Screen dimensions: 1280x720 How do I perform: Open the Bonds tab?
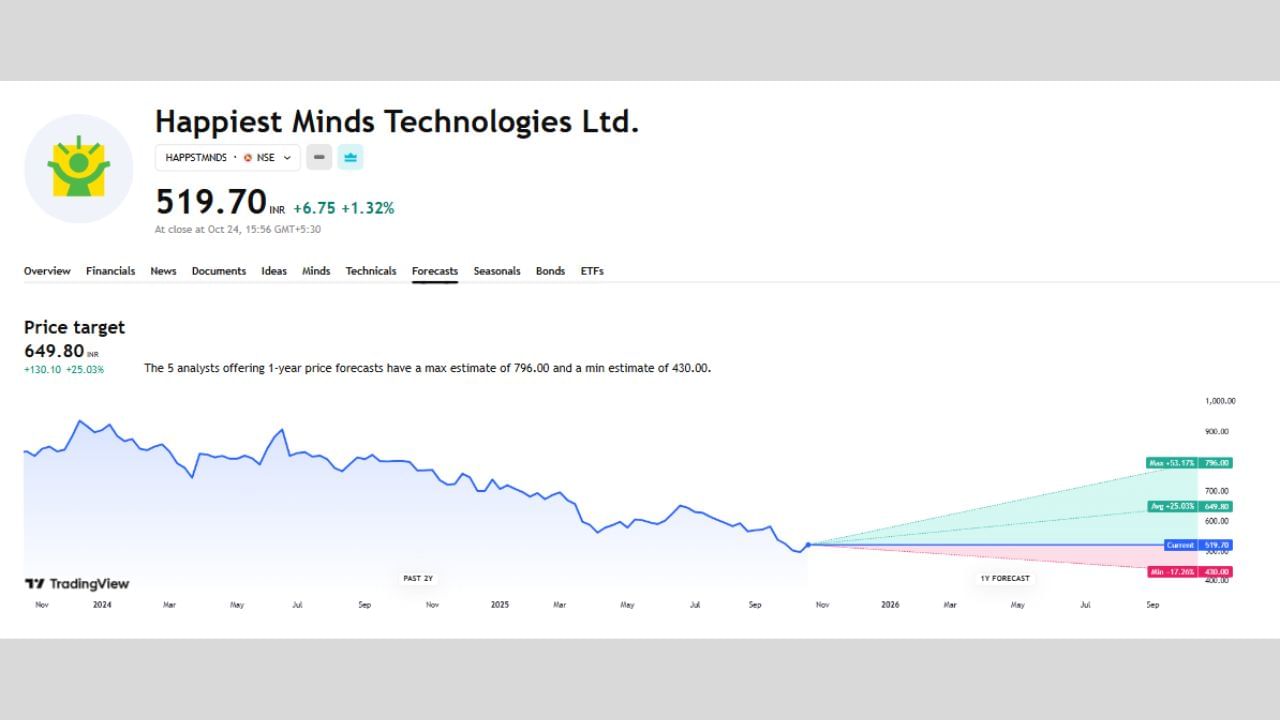click(550, 270)
